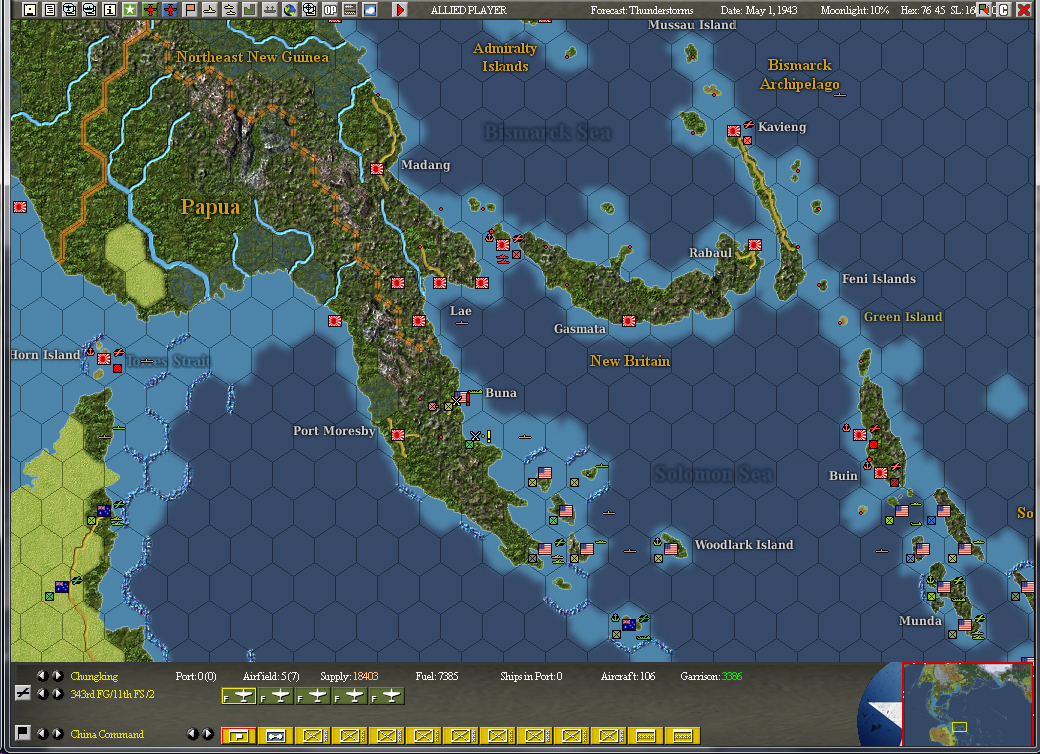Click the white star on green icon
Image resolution: width=1040 pixels, height=754 pixels.
tap(130, 10)
